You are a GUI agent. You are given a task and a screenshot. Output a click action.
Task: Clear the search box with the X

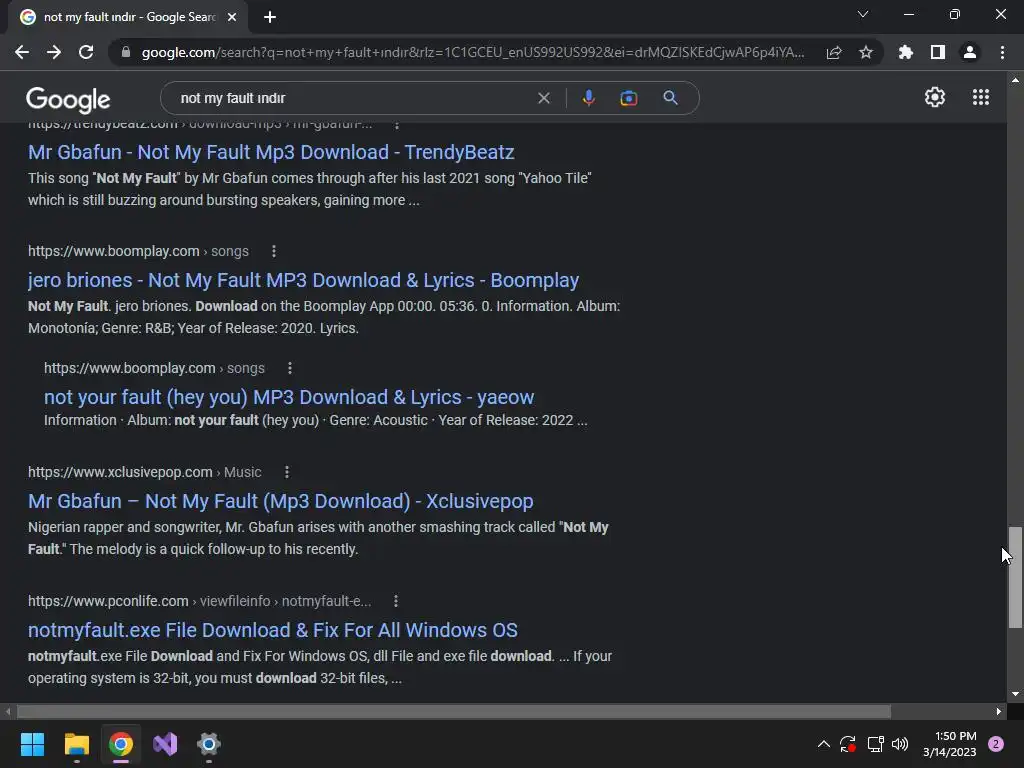point(543,98)
